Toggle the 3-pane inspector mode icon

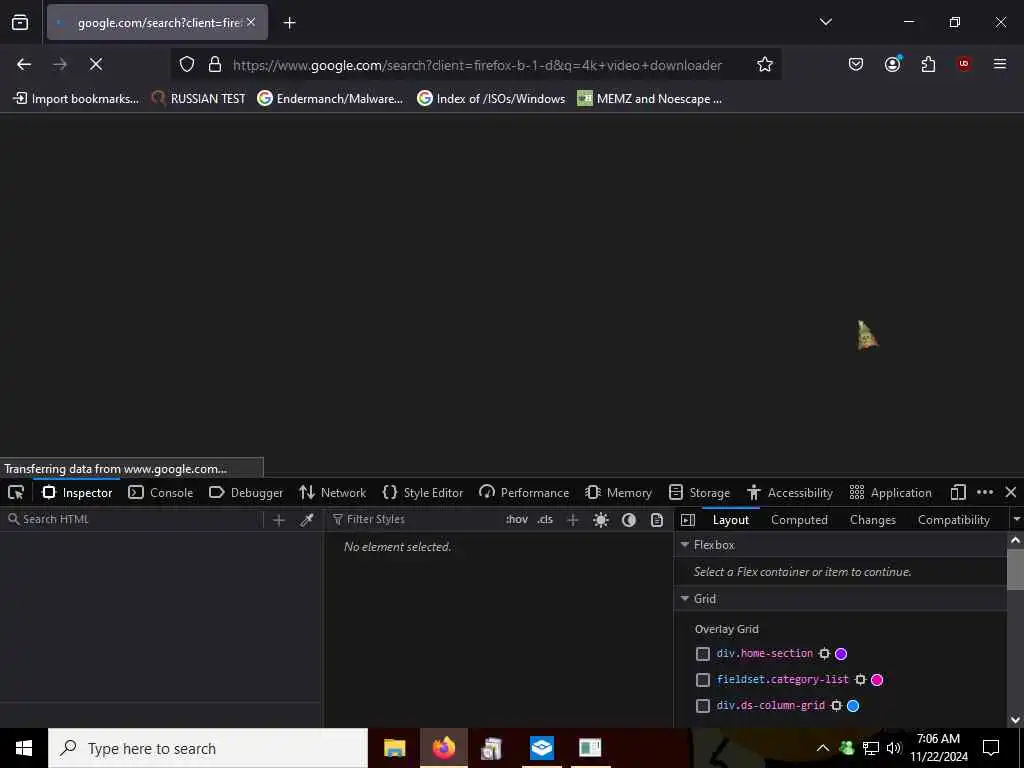[x=688, y=520]
